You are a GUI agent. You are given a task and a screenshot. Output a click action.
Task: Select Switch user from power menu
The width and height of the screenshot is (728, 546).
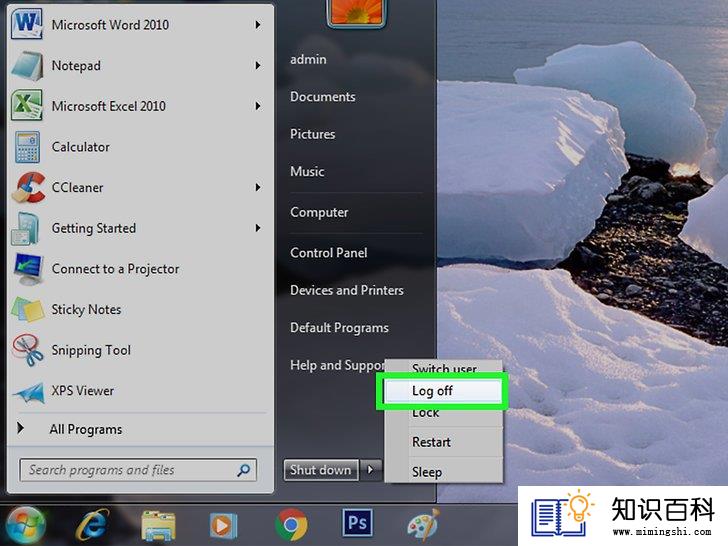[444, 369]
